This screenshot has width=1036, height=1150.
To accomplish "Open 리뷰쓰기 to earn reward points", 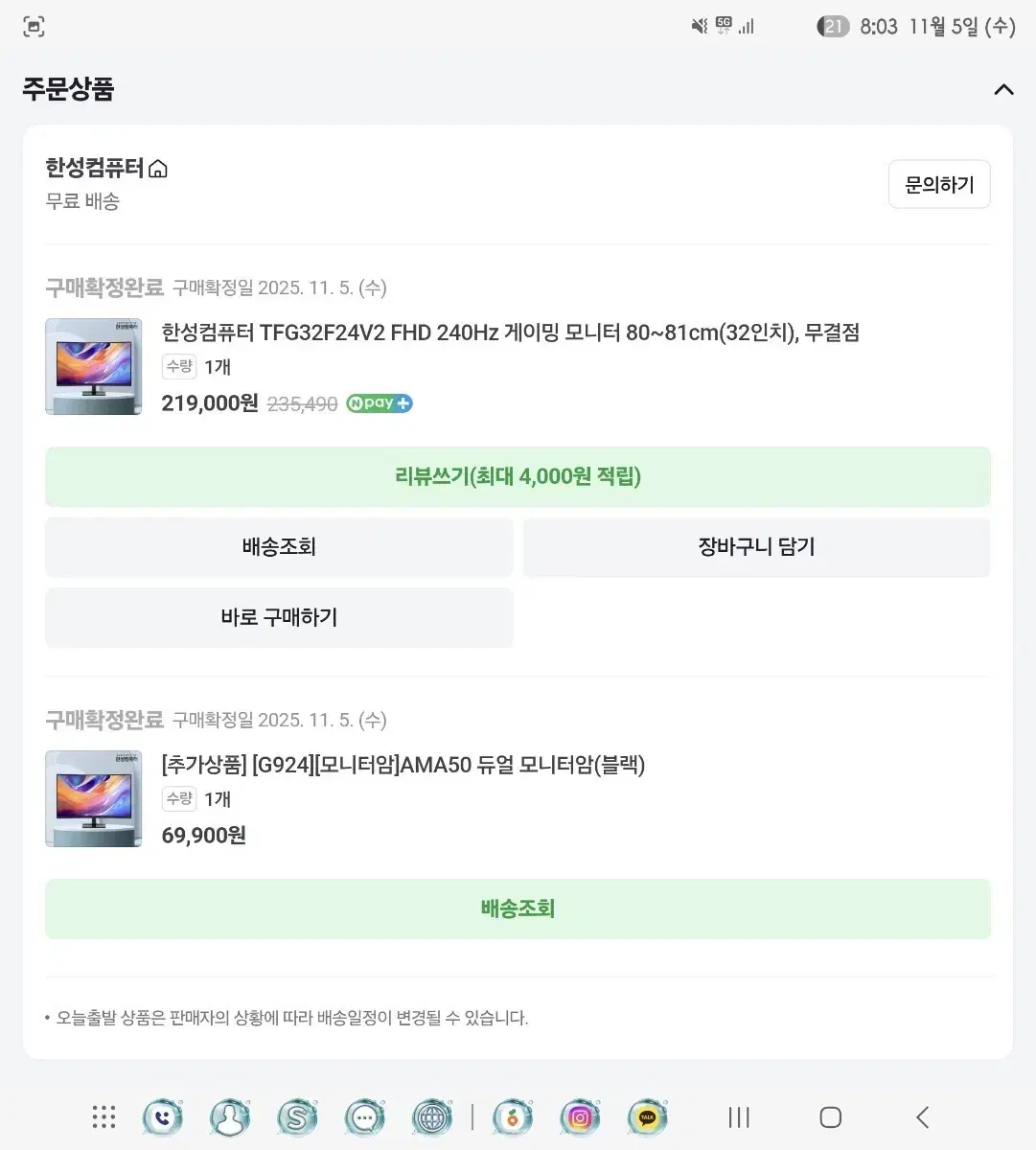I will pyautogui.click(x=518, y=476).
